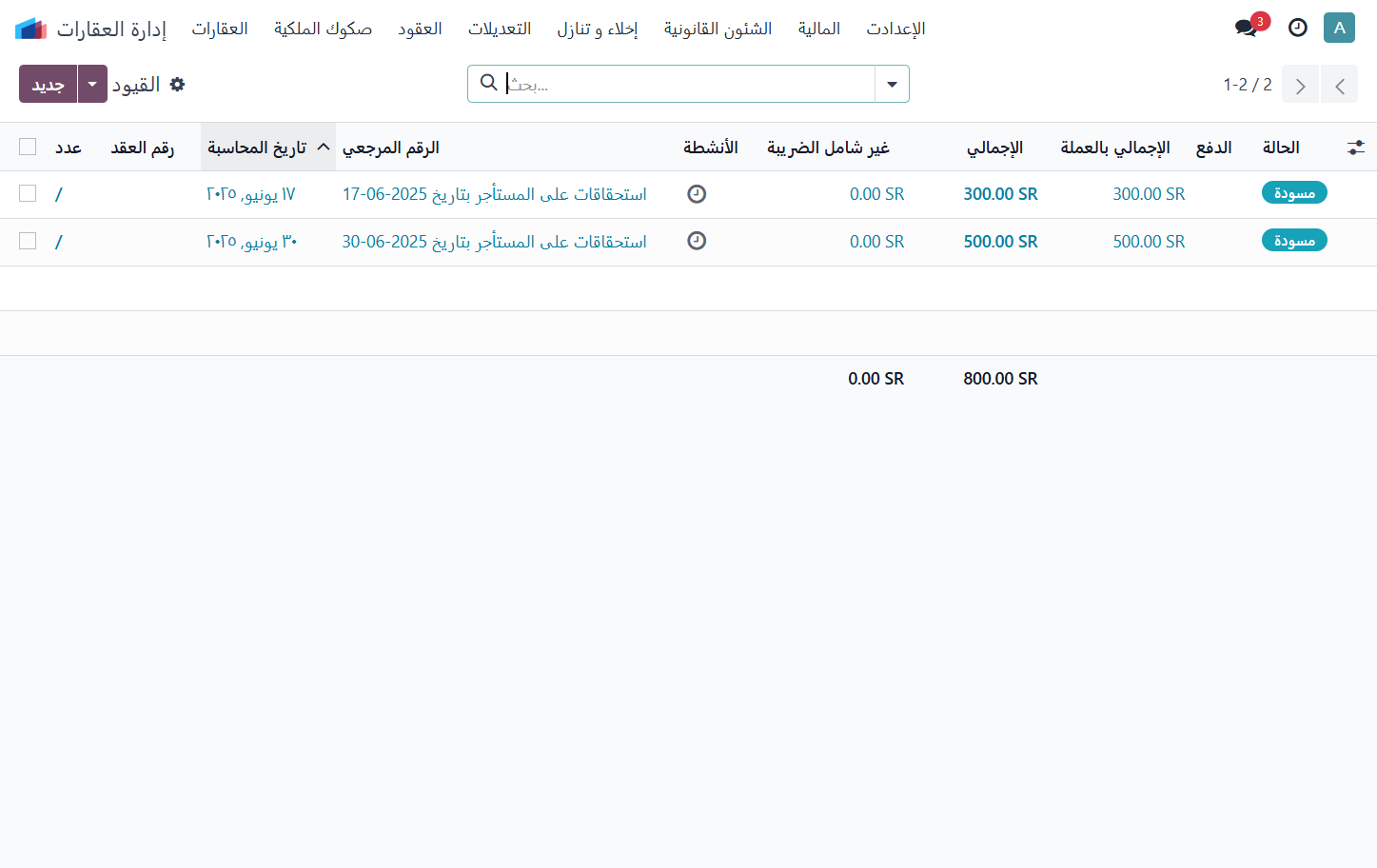Toggle the select-all rows checkbox
This screenshot has height=868, width=1377.
28,147
